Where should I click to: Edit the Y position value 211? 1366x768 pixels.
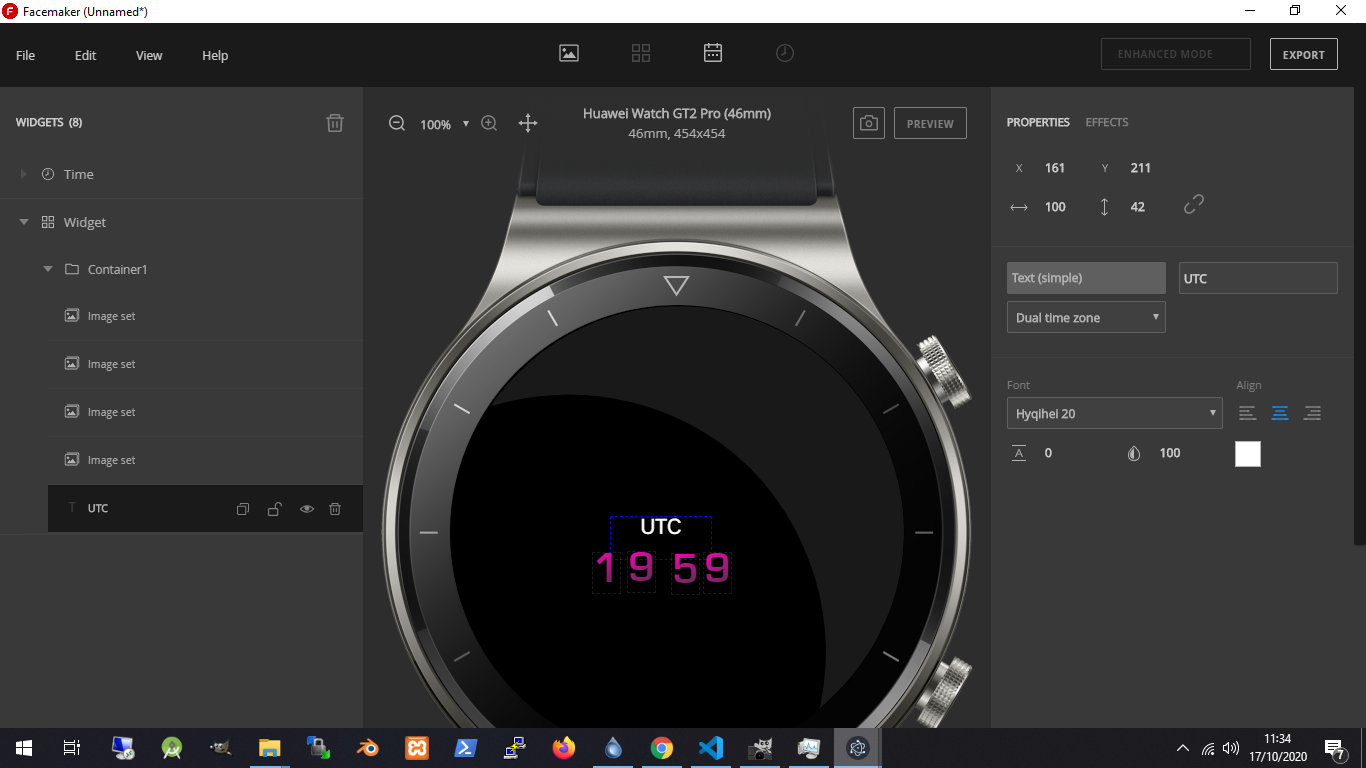click(1141, 168)
